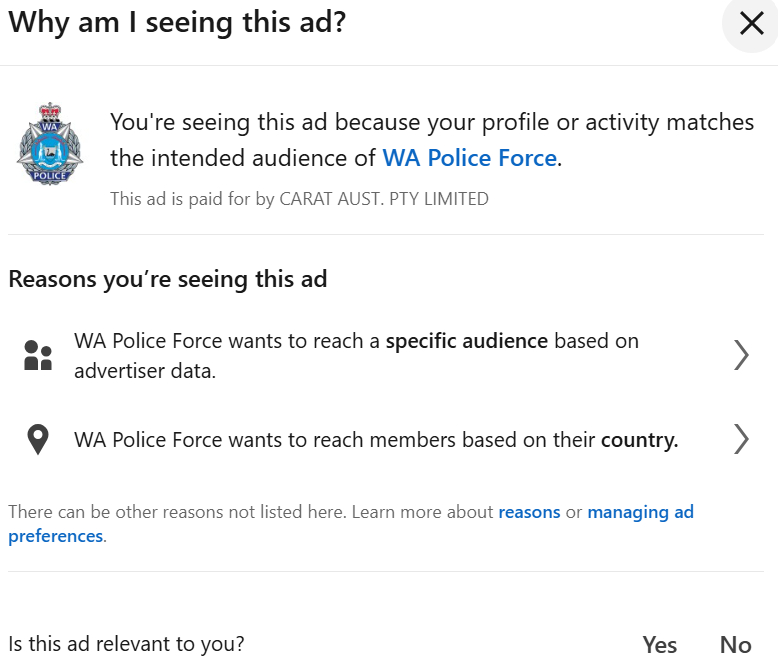Click the "paid for by CARAT AUST." disclosure text

coord(299,199)
